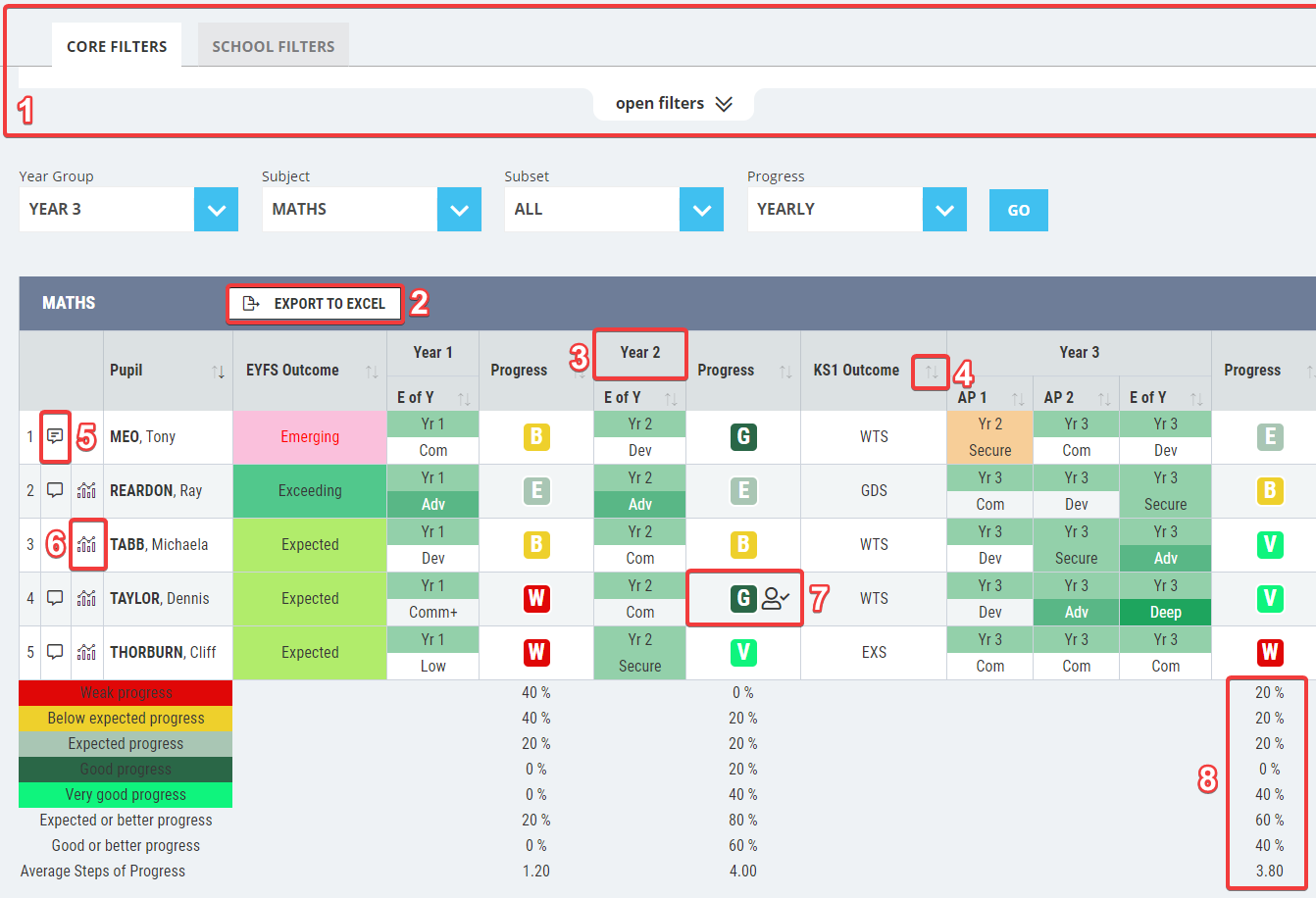Click the GO button
1316x898 pixels.
click(x=1019, y=210)
